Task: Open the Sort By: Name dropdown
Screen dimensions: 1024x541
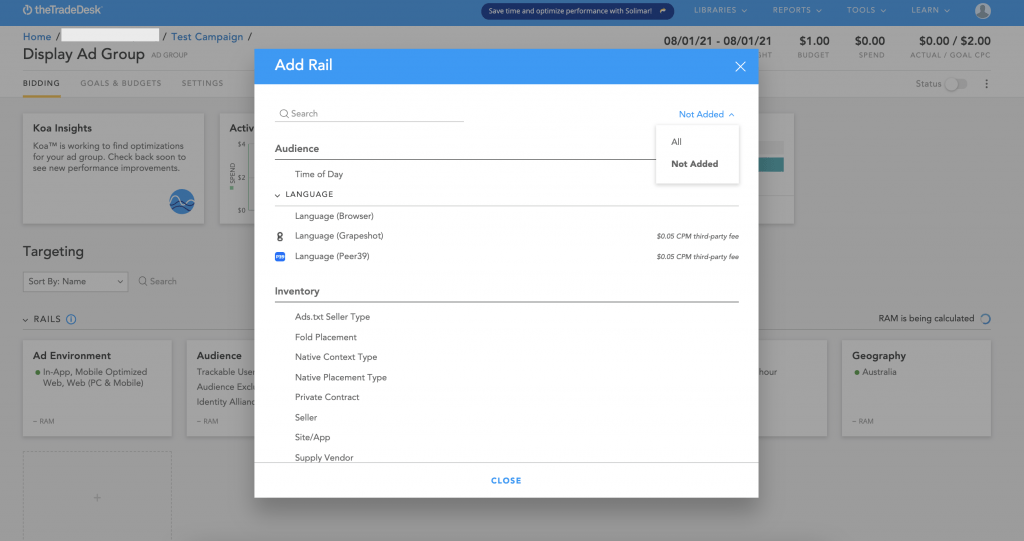Action: [x=75, y=282]
